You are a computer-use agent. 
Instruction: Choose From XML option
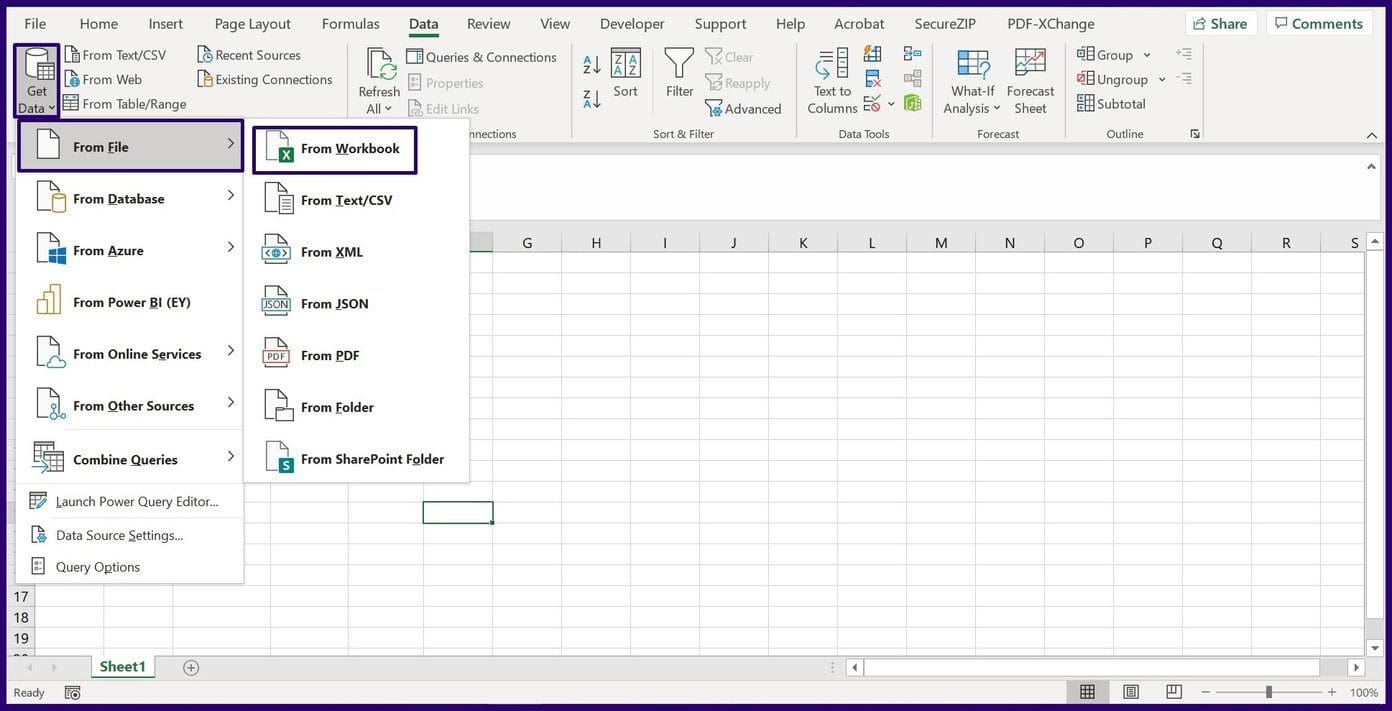(x=357, y=252)
